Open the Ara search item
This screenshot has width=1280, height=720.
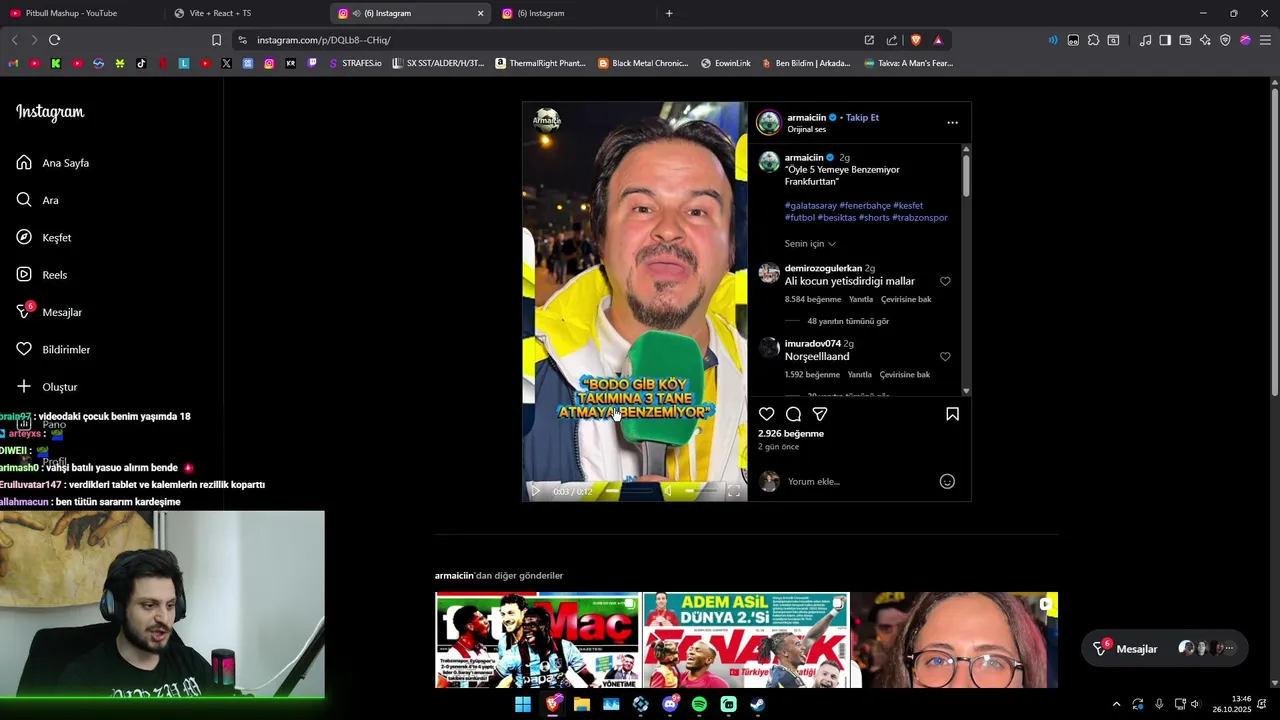click(x=37, y=200)
